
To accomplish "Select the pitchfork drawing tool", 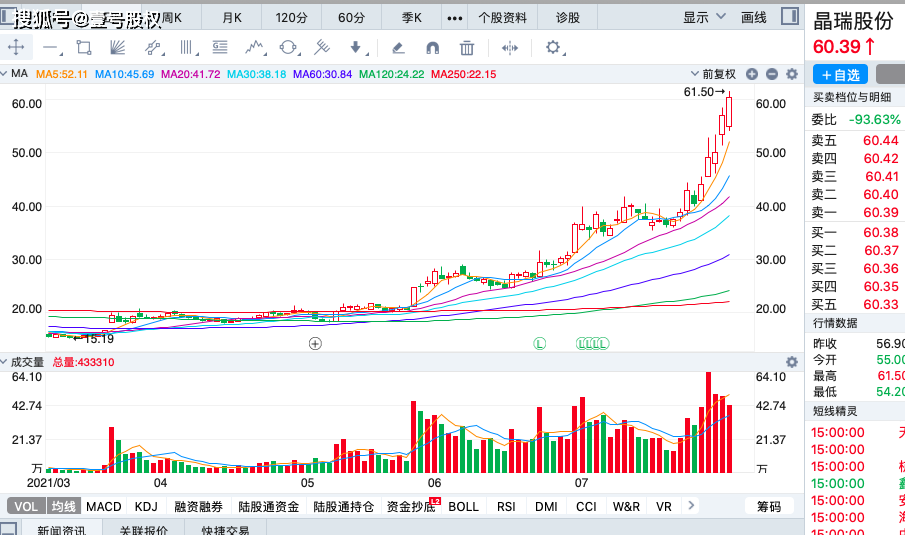I will 322,47.
